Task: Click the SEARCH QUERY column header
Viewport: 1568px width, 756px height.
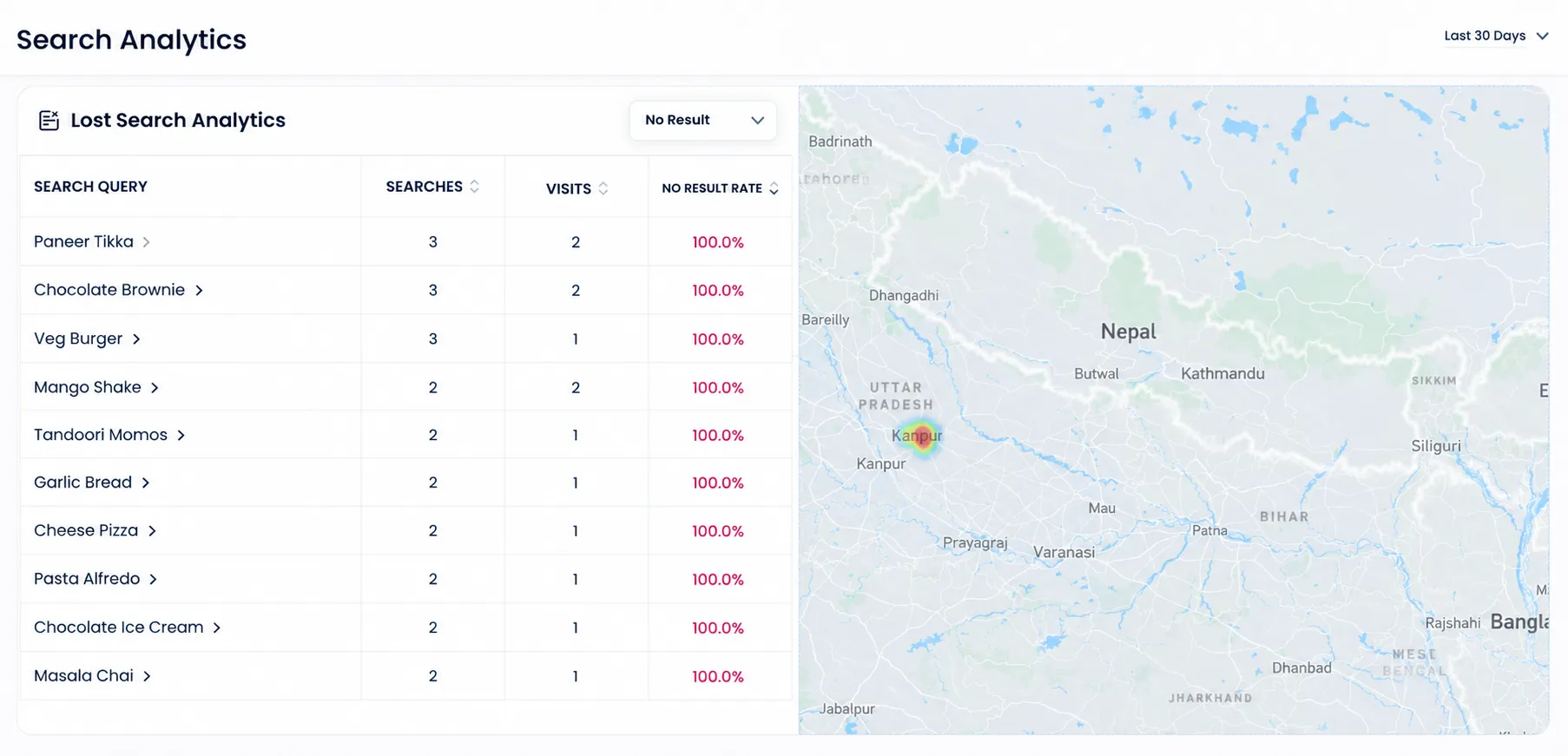Action: [x=90, y=187]
